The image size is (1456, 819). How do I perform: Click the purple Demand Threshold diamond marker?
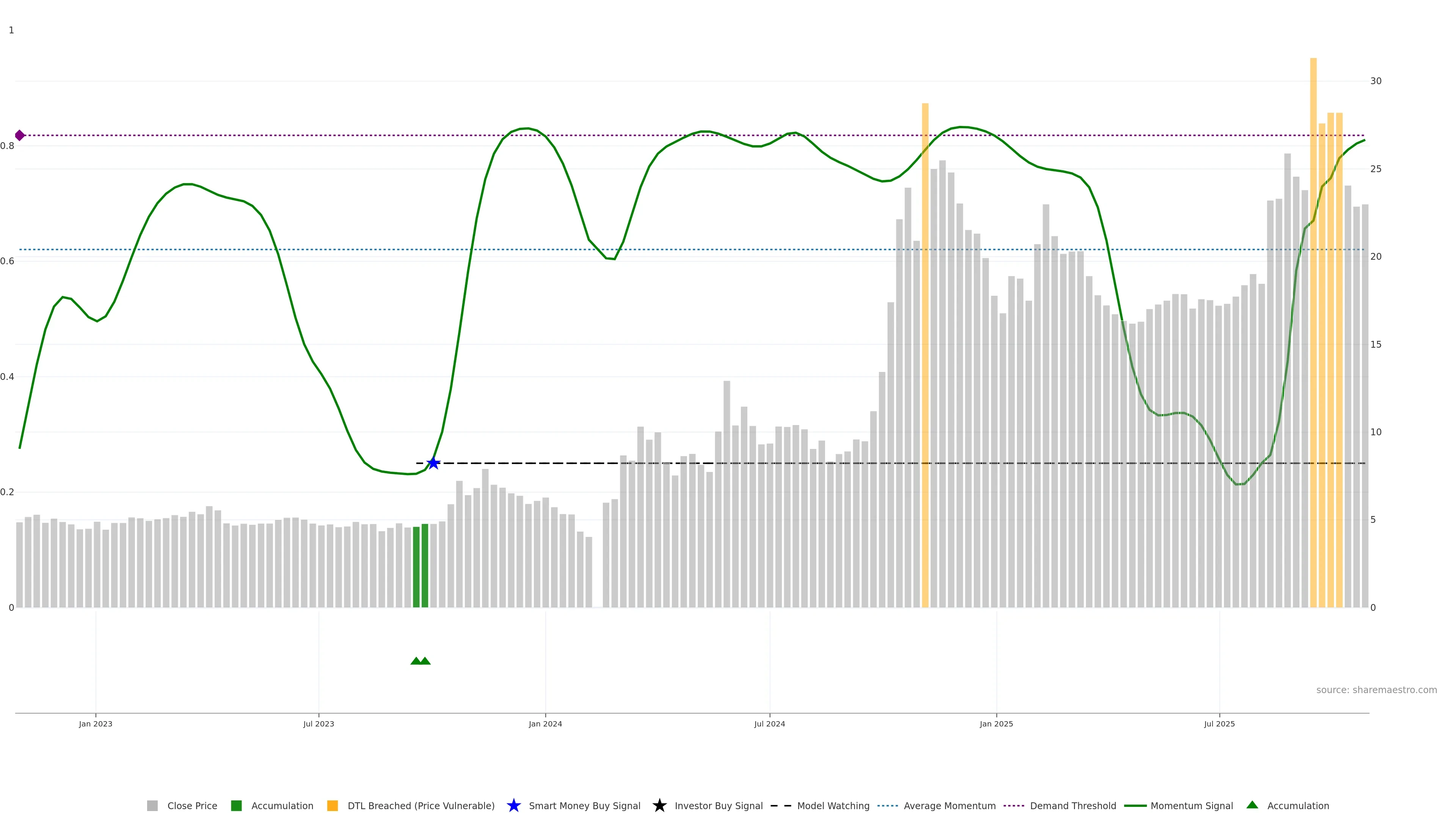point(20,135)
